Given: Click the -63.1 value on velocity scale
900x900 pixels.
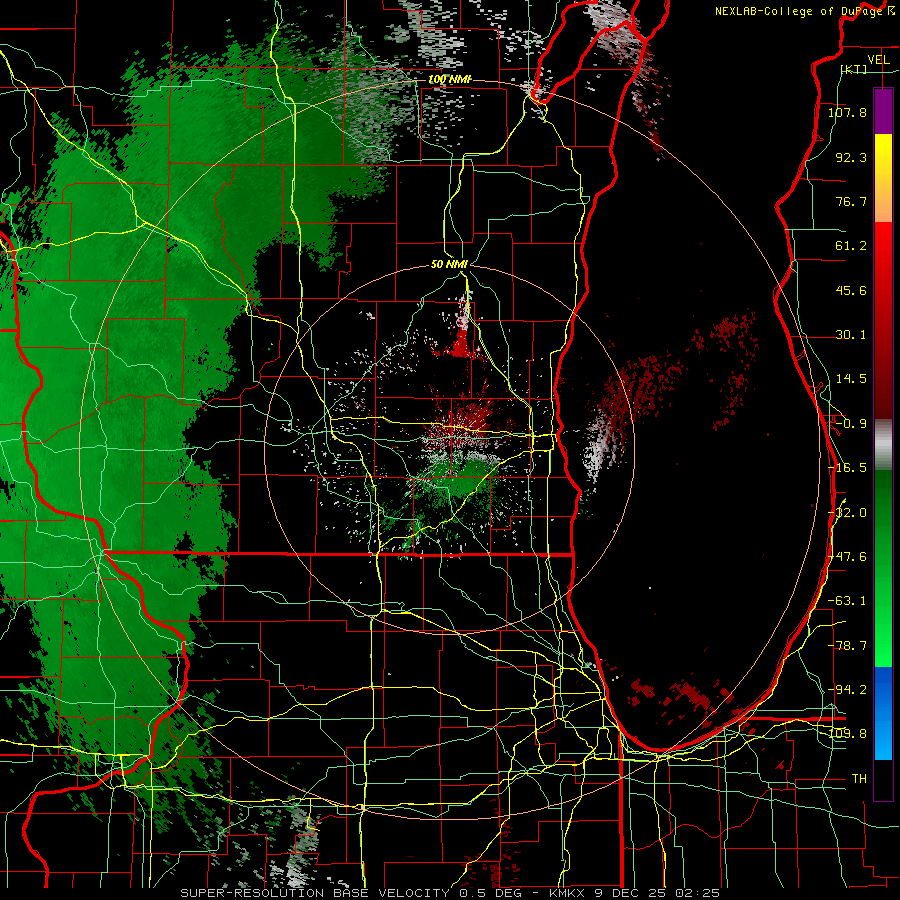Looking at the screenshot, I should tap(847, 601).
